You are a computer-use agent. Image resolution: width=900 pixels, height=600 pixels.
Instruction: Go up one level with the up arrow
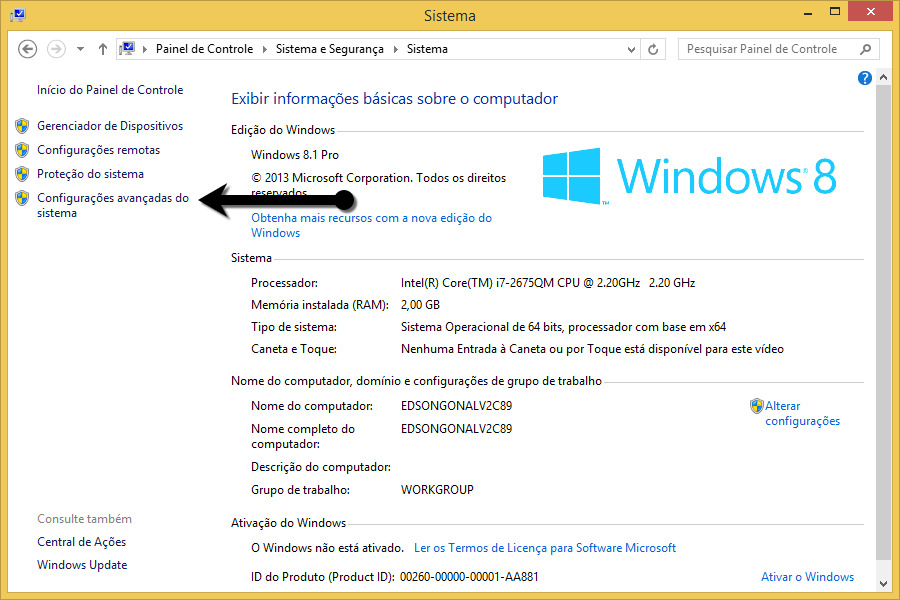coord(102,48)
